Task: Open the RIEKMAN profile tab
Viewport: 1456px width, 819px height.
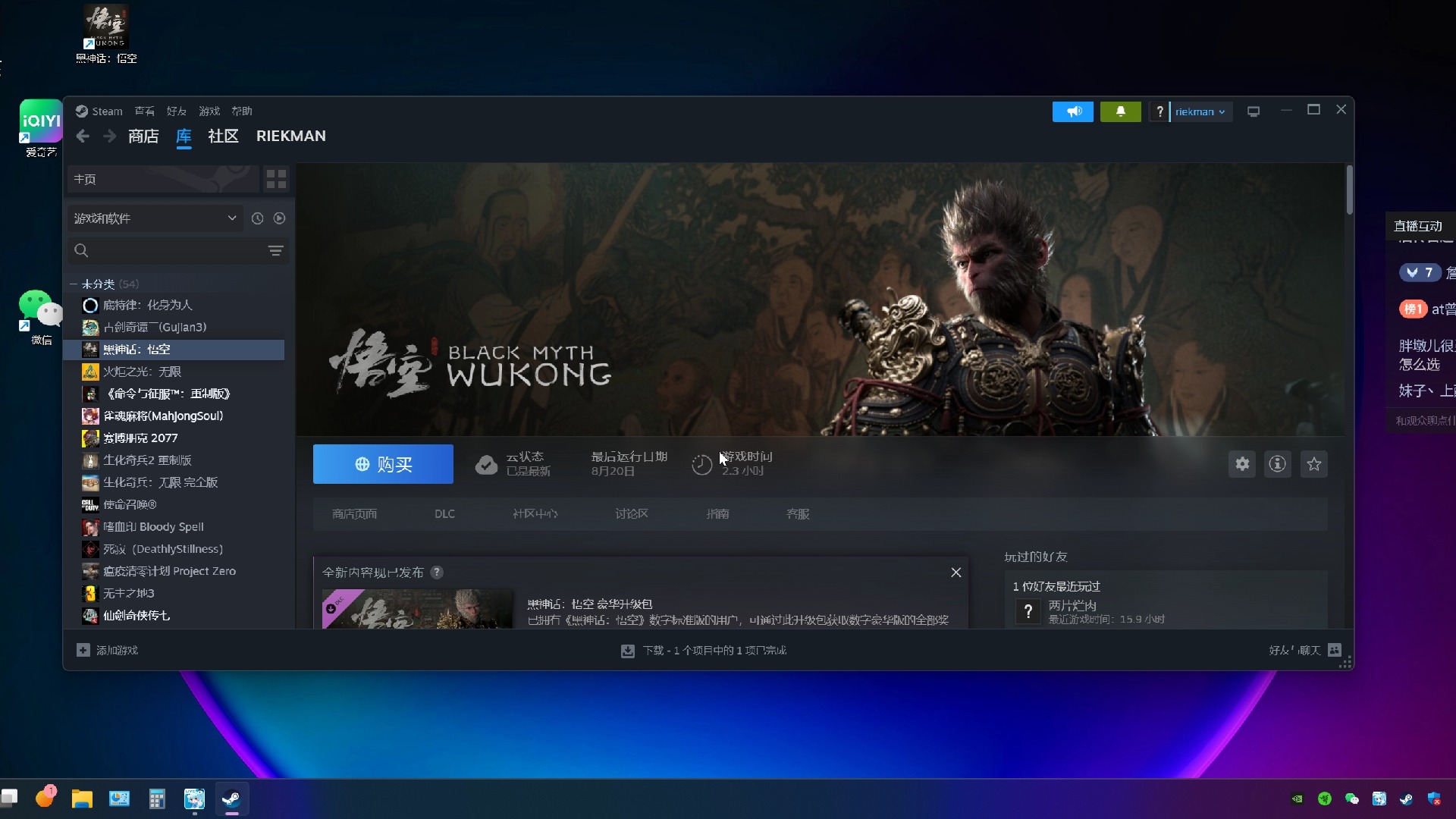Action: coord(291,136)
